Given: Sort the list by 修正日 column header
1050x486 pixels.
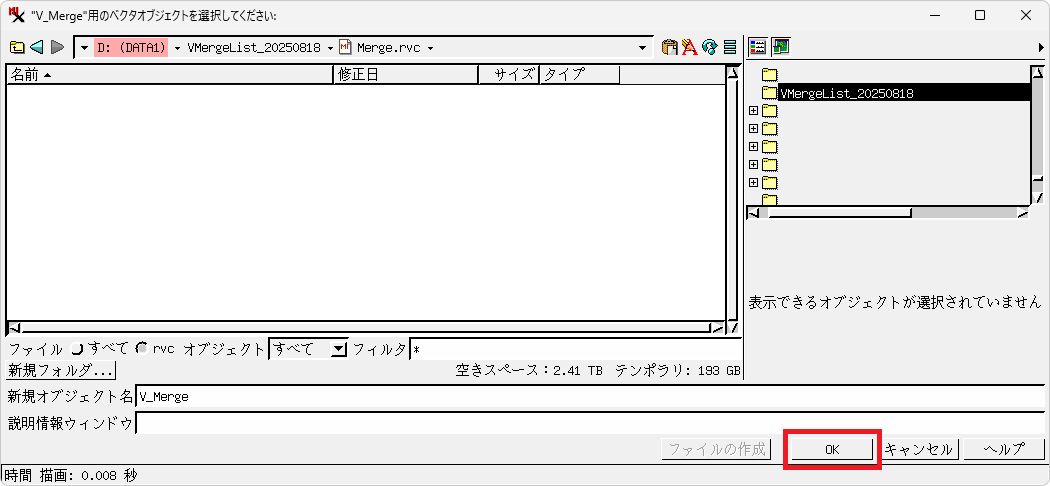Looking at the screenshot, I should 405,74.
